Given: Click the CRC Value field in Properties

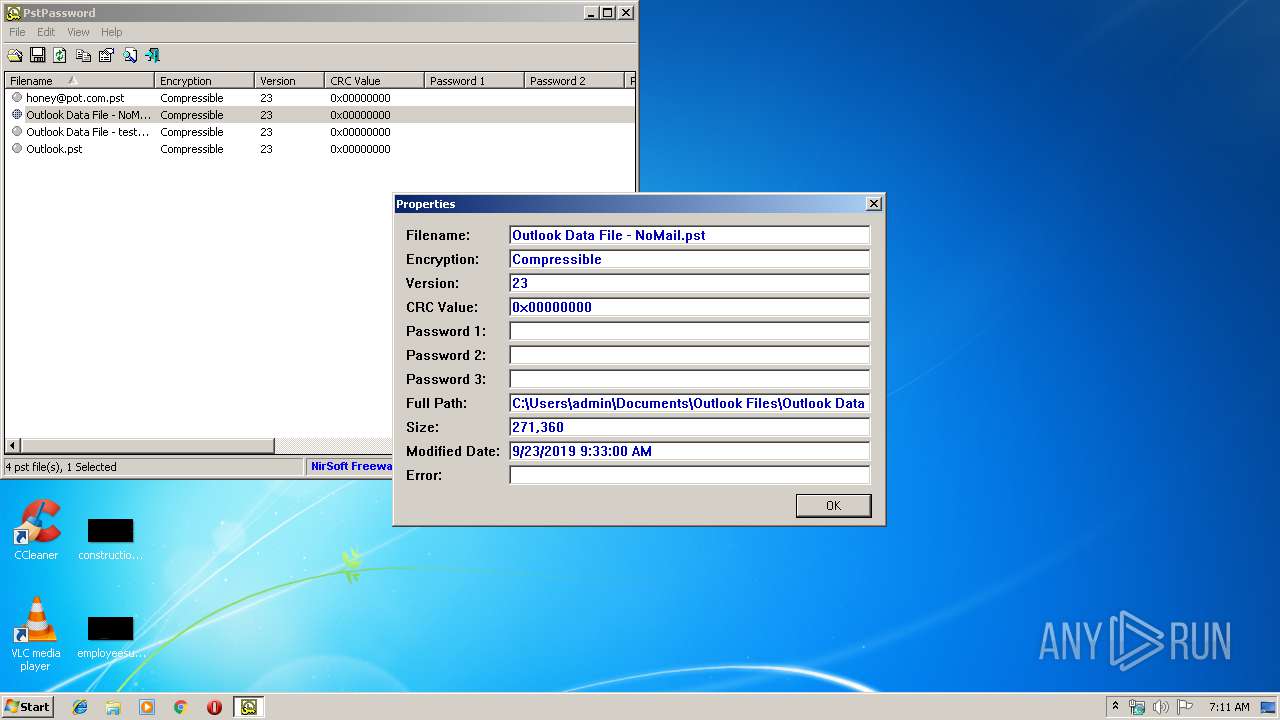Looking at the screenshot, I should 689,307.
